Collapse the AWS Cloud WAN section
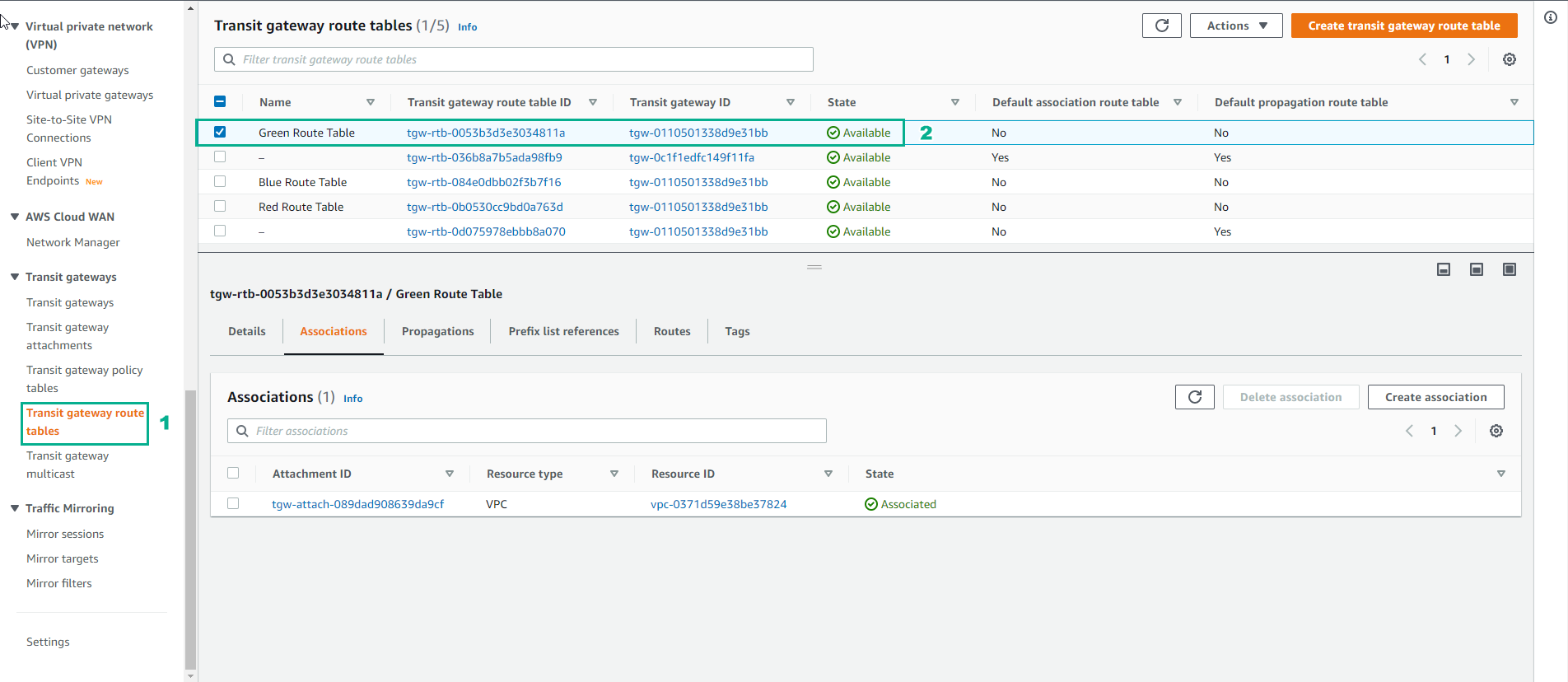The width and height of the screenshot is (1568, 682). click(15, 217)
